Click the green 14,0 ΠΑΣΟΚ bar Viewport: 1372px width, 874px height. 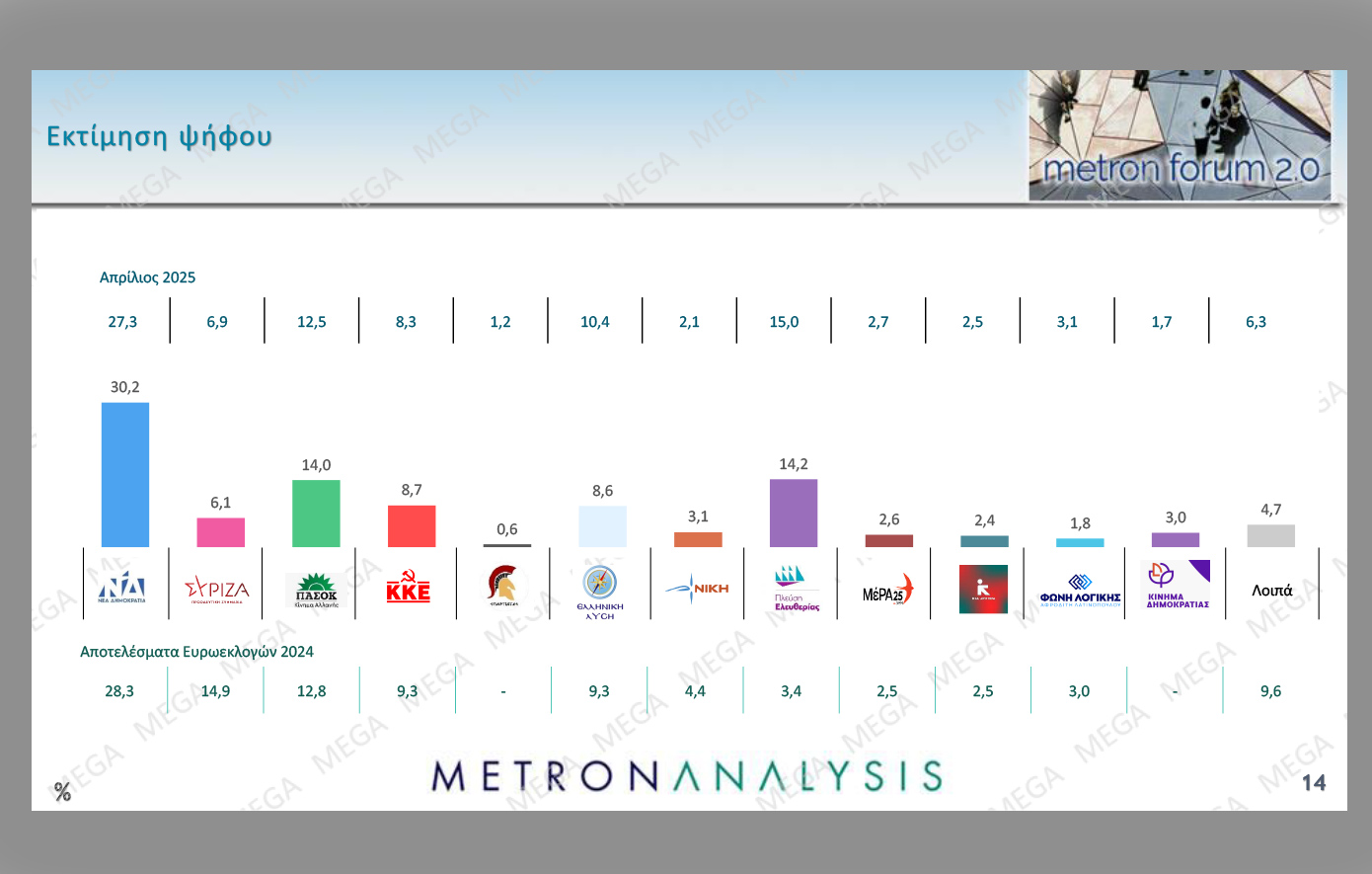[316, 513]
